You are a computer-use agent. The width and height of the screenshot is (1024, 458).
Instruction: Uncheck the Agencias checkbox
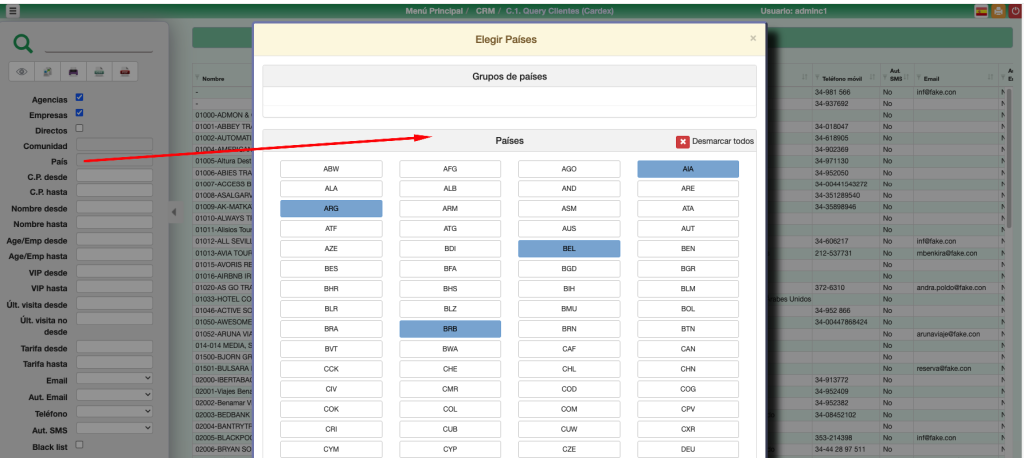click(80, 98)
